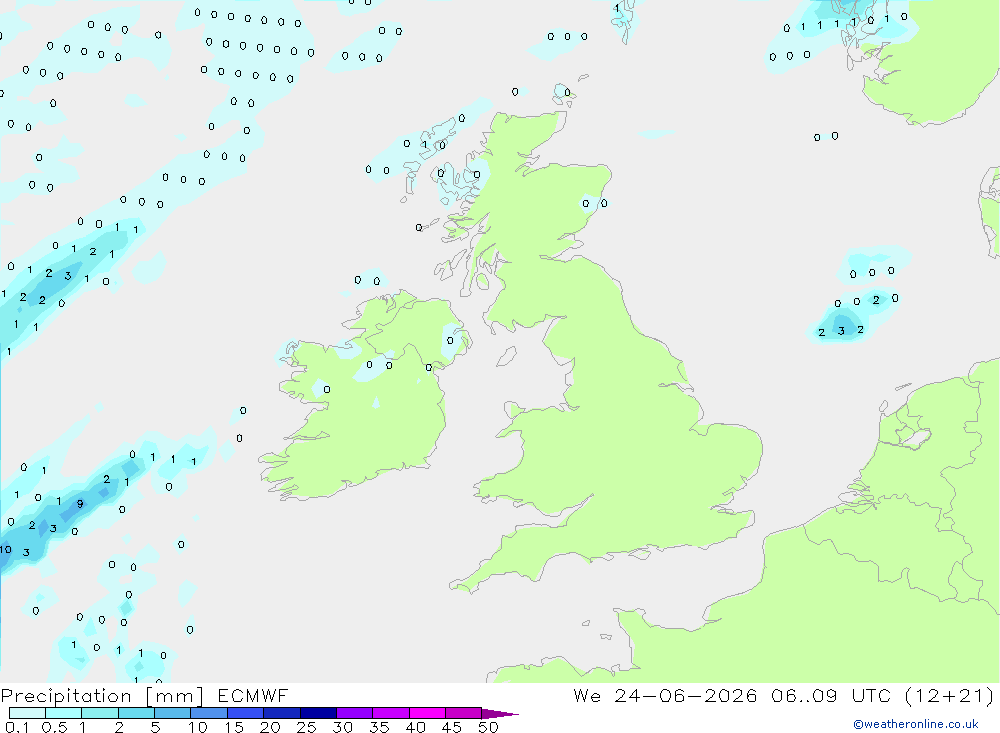Click the '(12+21)' forecast run text
This screenshot has width=1000, height=733.
[949, 695]
